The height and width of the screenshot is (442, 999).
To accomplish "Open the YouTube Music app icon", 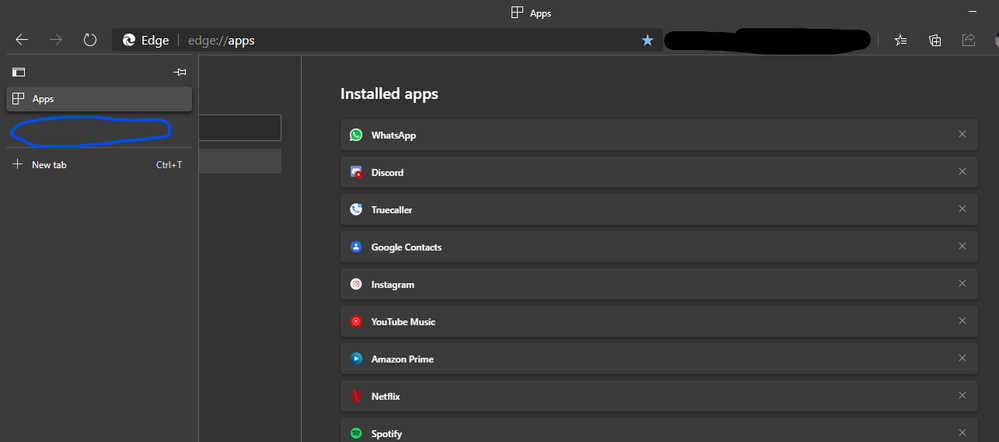I will click(x=356, y=322).
